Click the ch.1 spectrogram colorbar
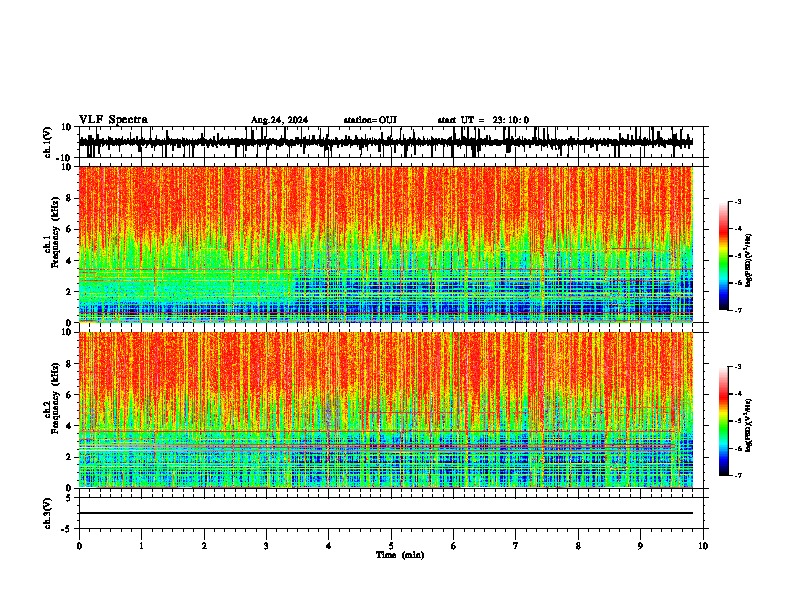Viewport: 792px width, 612px height. (723, 256)
